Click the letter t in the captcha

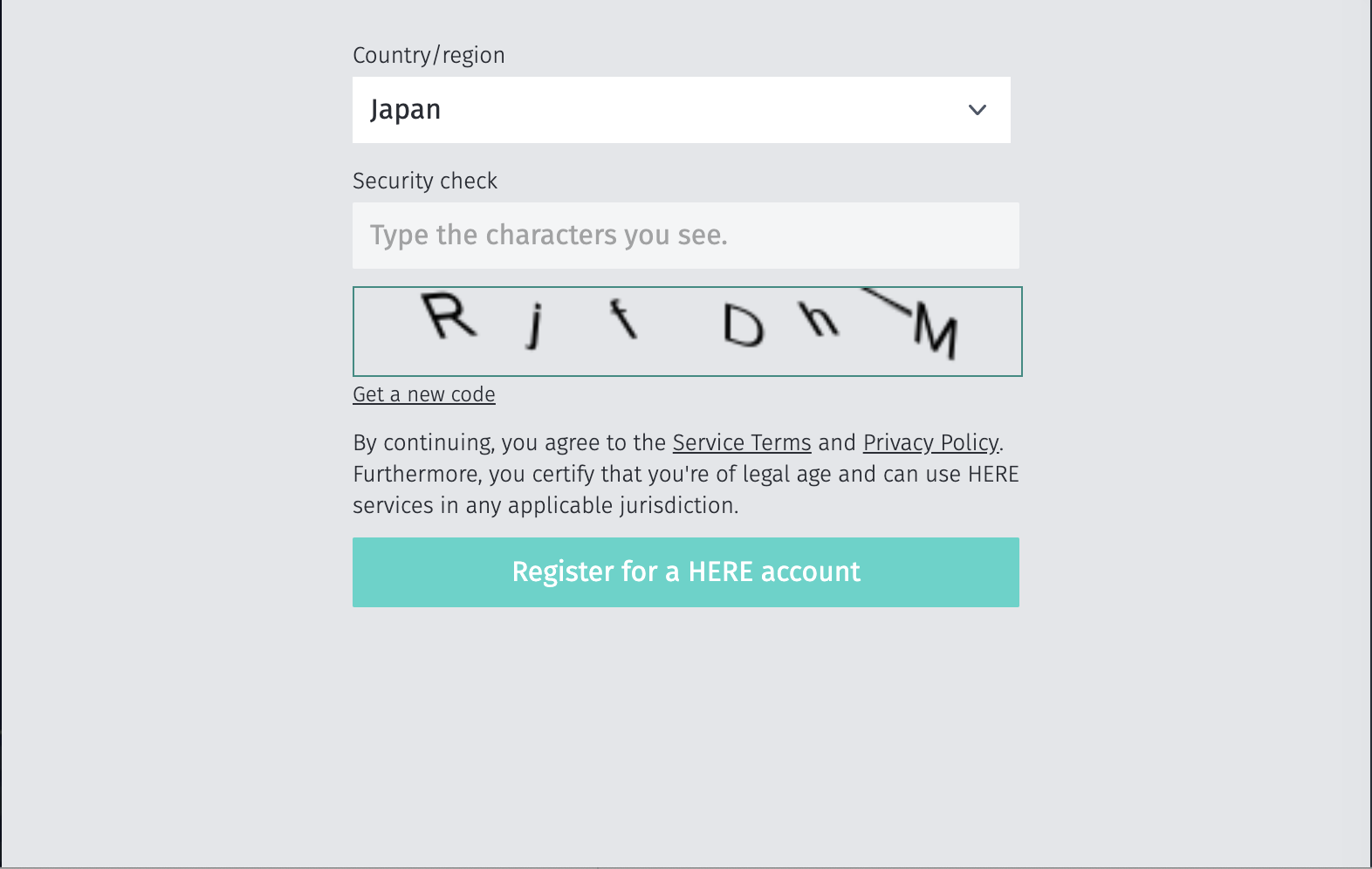point(623,318)
